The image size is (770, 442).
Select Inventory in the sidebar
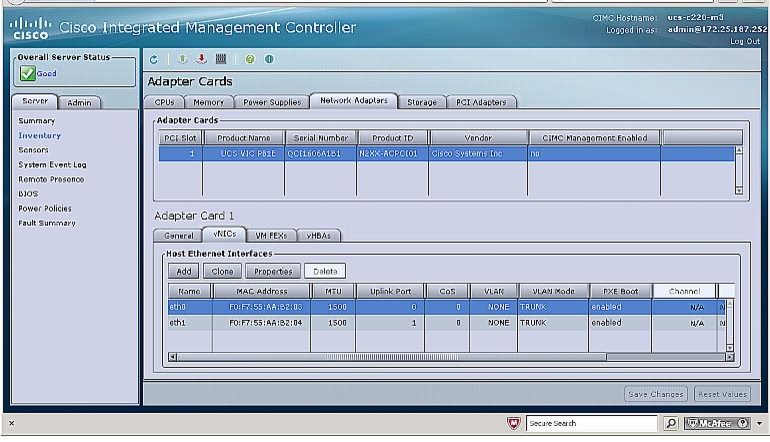tap(40, 136)
